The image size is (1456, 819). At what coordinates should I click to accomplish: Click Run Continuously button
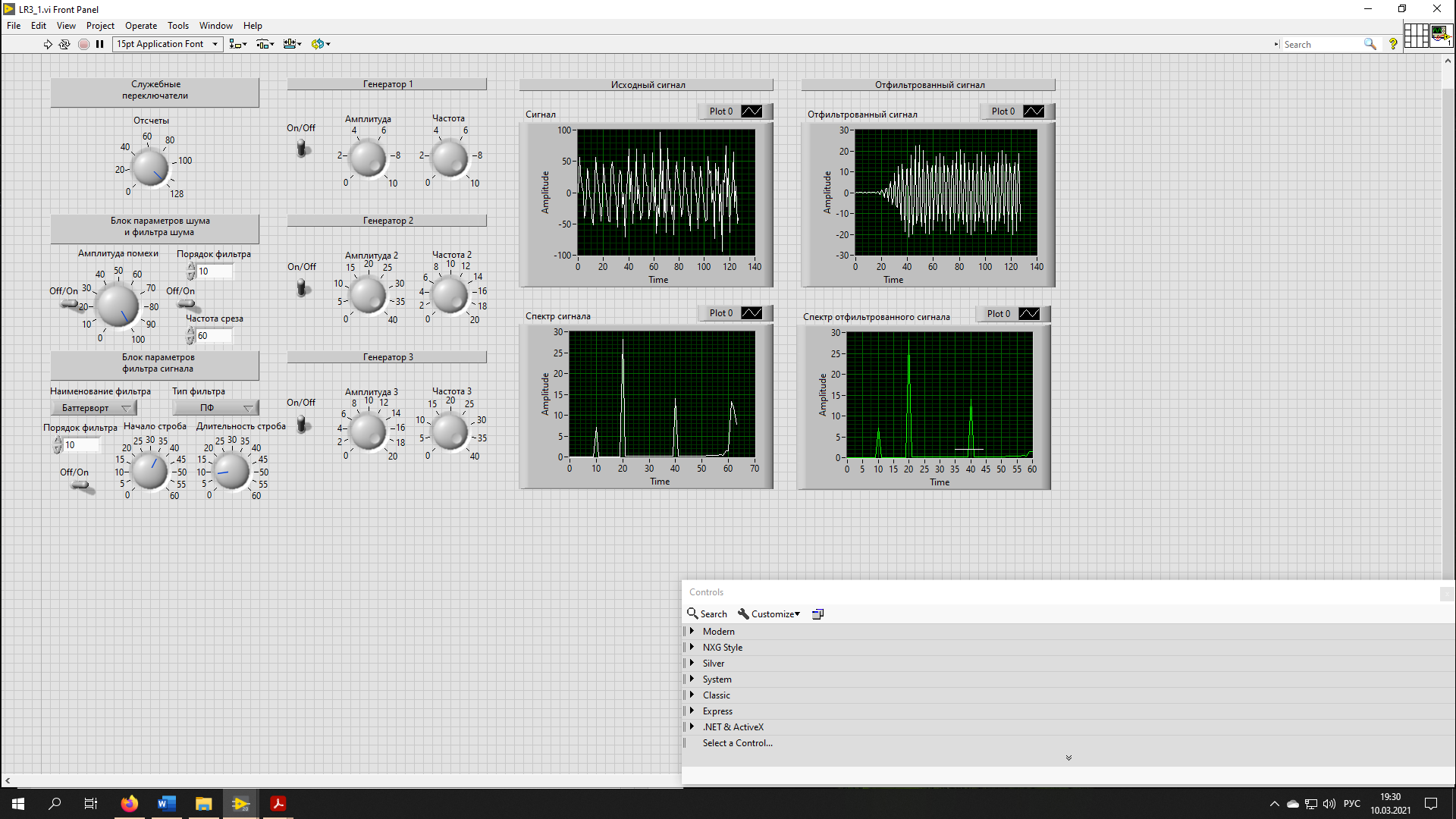pyautogui.click(x=64, y=44)
